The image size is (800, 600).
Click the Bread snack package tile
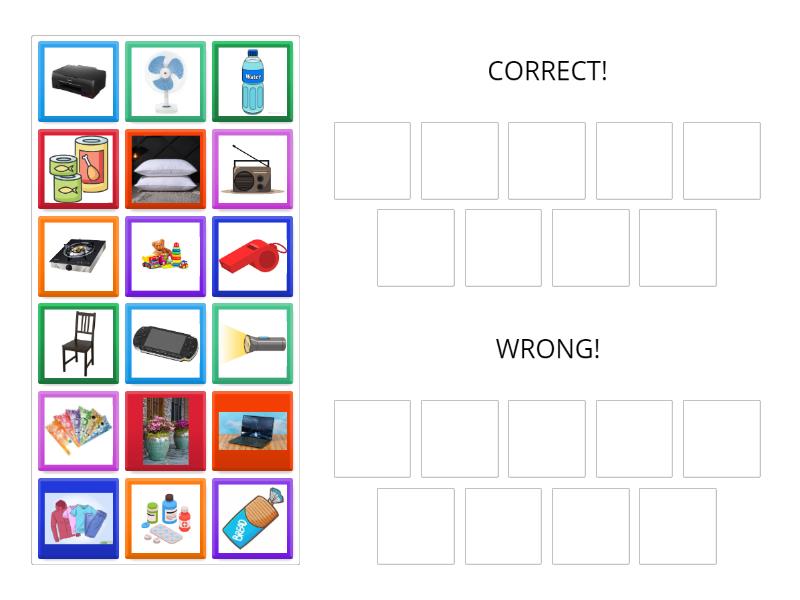coord(253,518)
